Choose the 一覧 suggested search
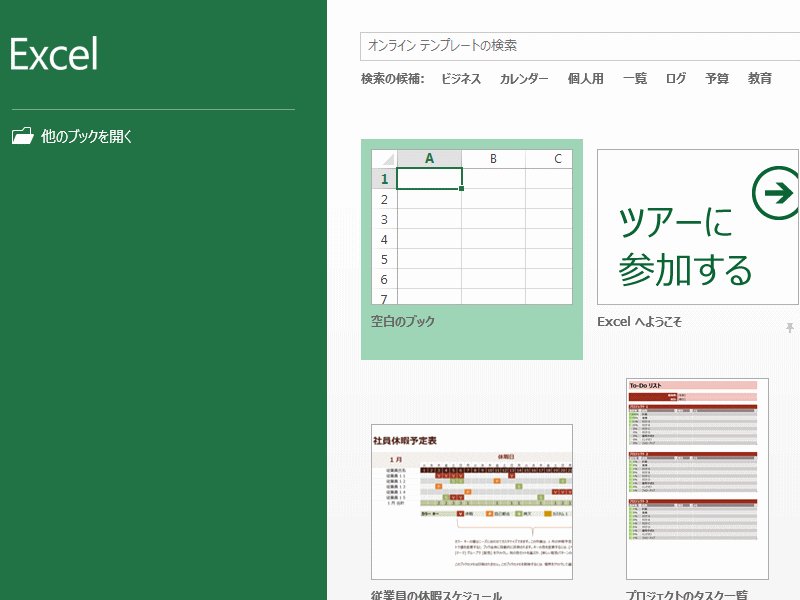The width and height of the screenshot is (800, 600). [635, 79]
